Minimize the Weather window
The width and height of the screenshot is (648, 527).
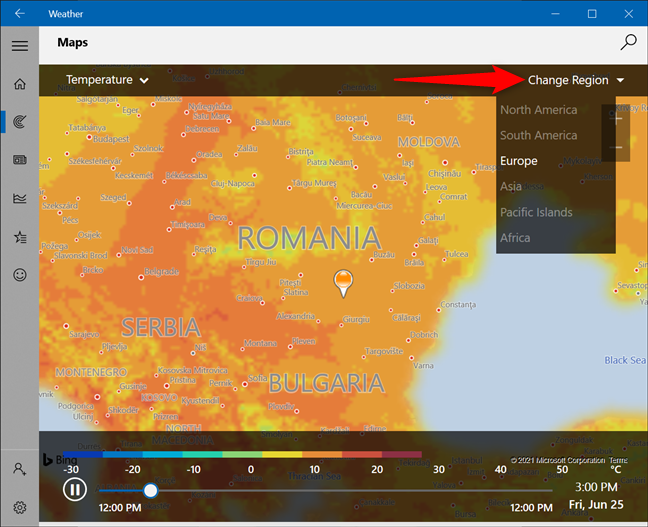point(555,14)
